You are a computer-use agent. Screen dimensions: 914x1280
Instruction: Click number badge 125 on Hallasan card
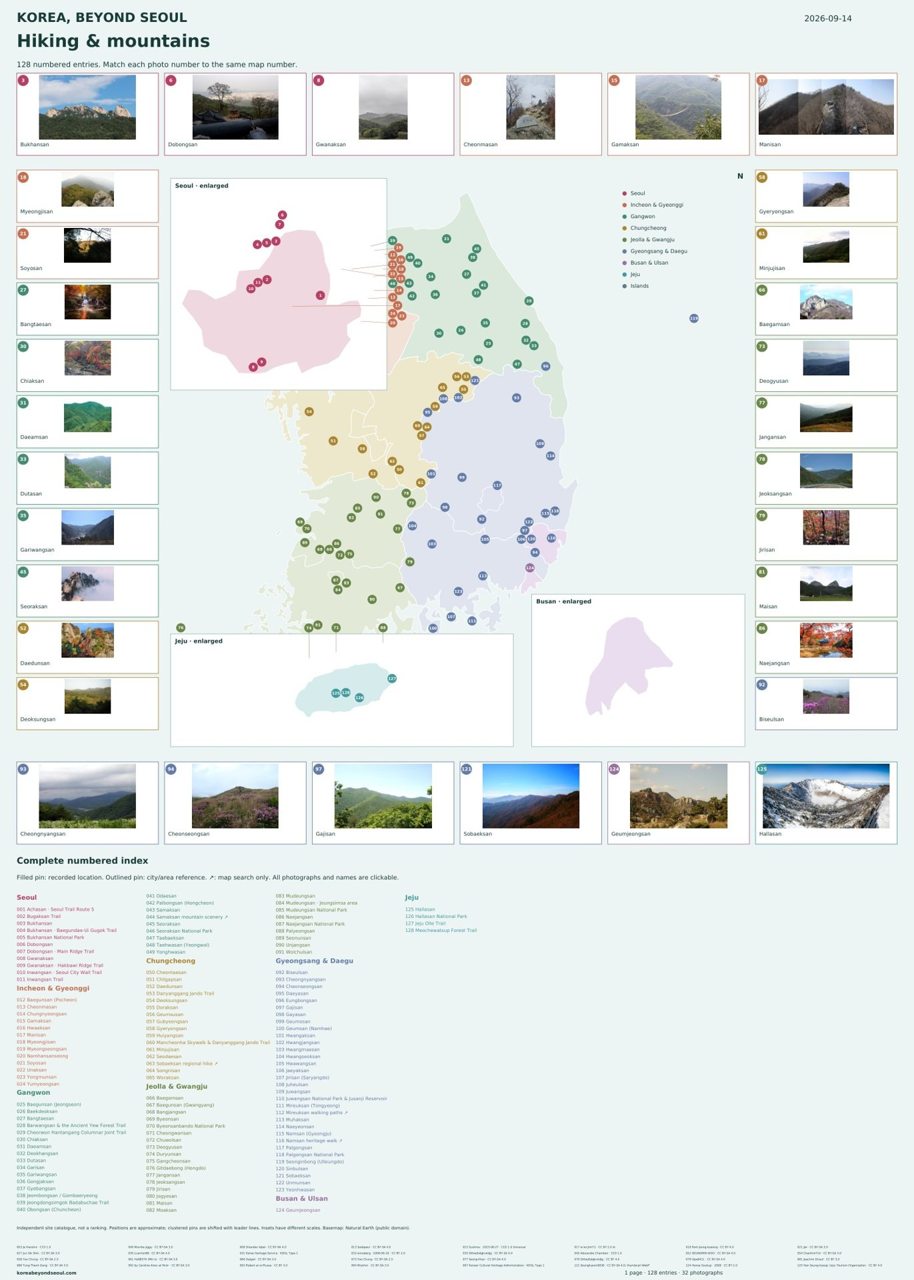(x=762, y=770)
